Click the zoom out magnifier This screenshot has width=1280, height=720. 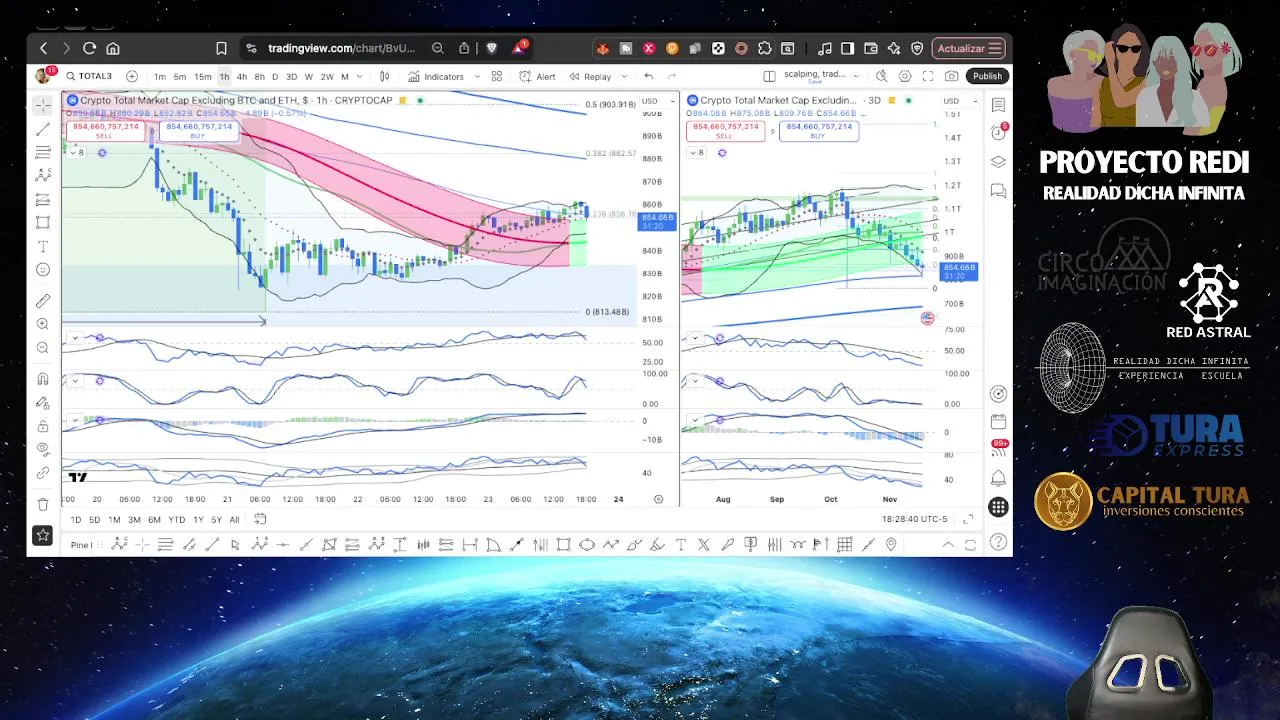[43, 347]
